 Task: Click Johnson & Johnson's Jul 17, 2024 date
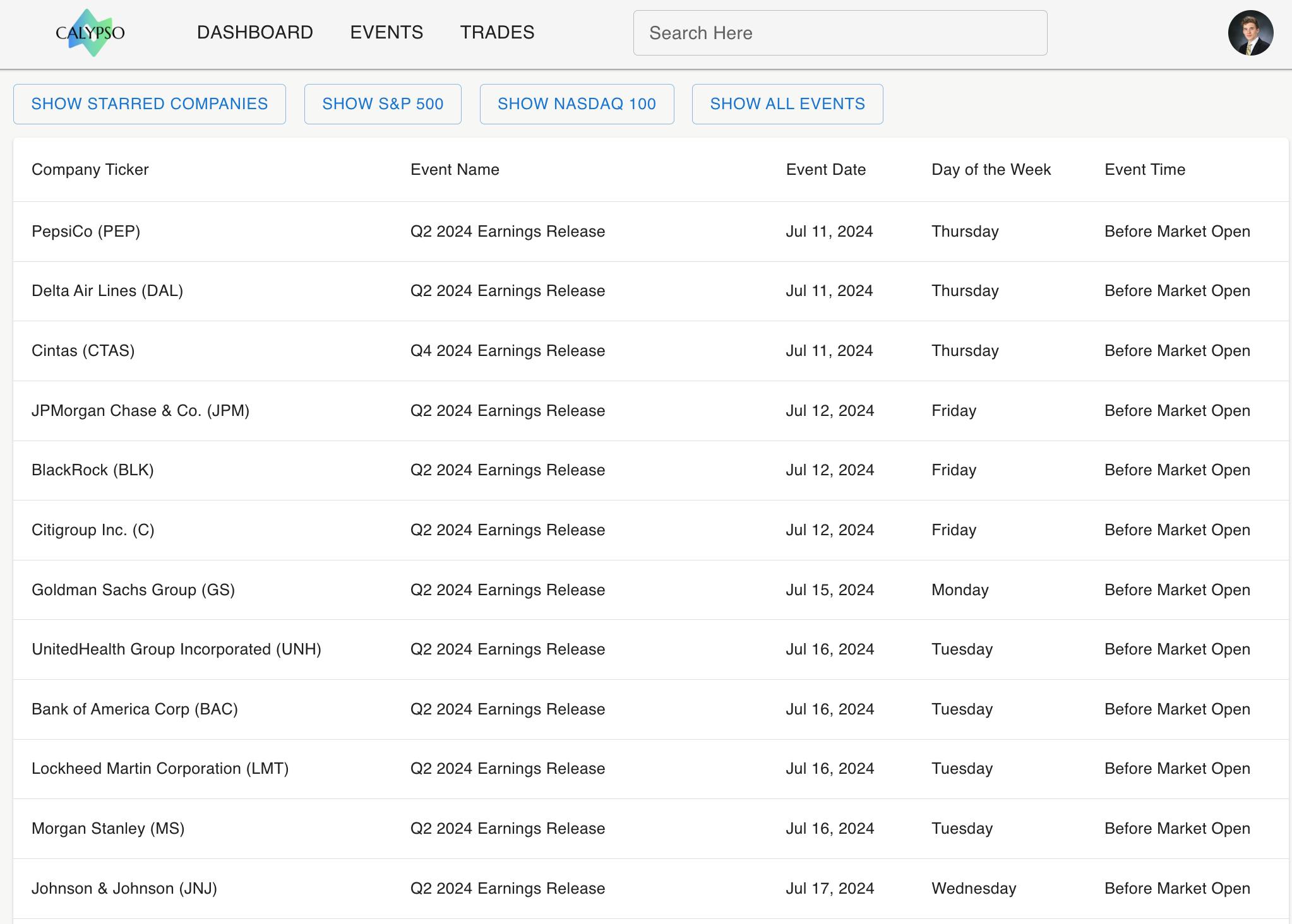tap(830, 889)
